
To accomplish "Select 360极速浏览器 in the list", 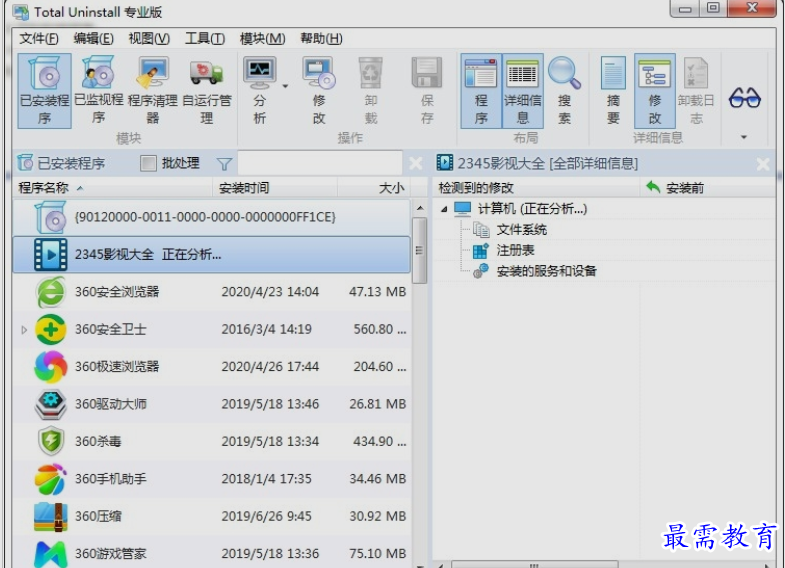I will (212, 367).
